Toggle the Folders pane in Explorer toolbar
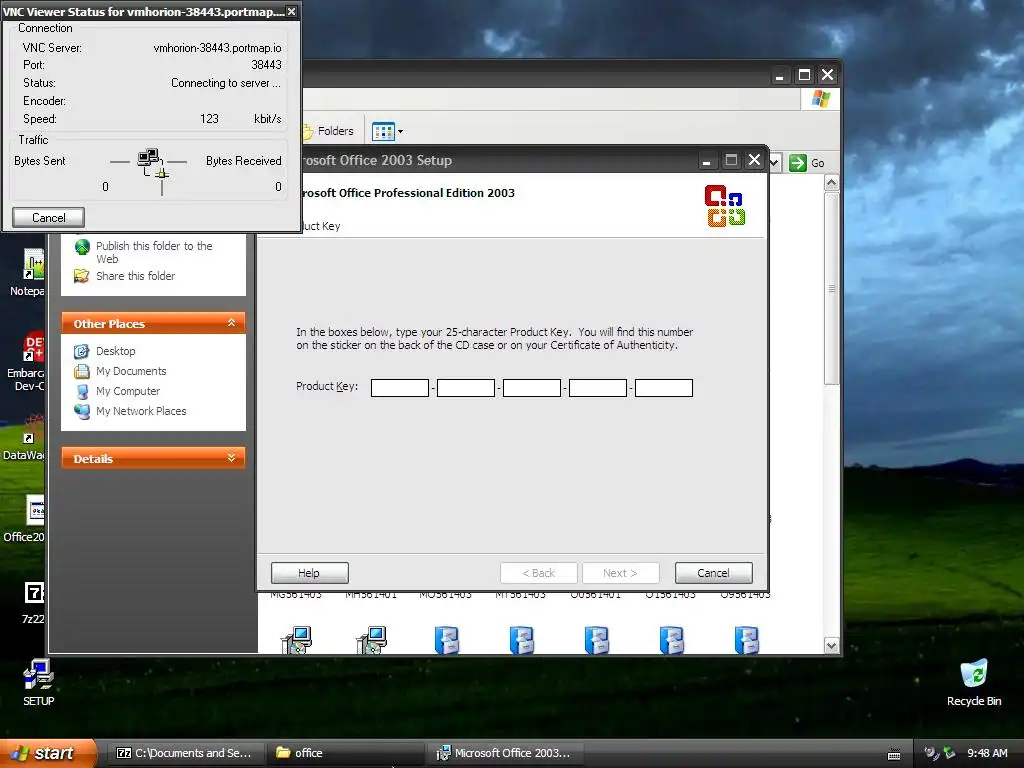The height and width of the screenshot is (768, 1024). click(x=328, y=131)
